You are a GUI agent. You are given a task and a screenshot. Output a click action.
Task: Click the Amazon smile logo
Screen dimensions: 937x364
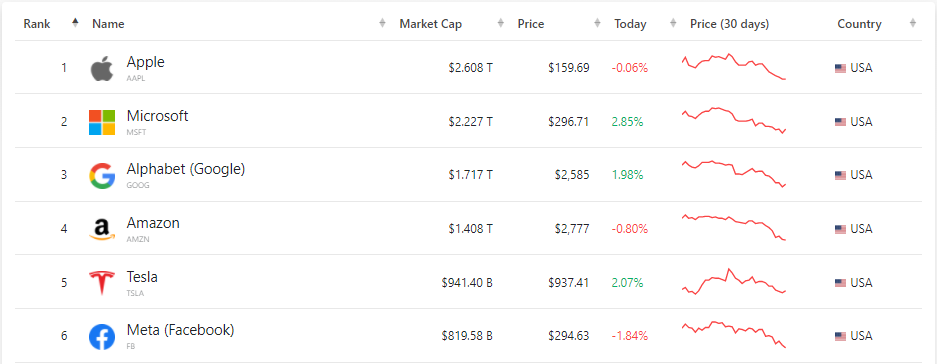pos(102,230)
